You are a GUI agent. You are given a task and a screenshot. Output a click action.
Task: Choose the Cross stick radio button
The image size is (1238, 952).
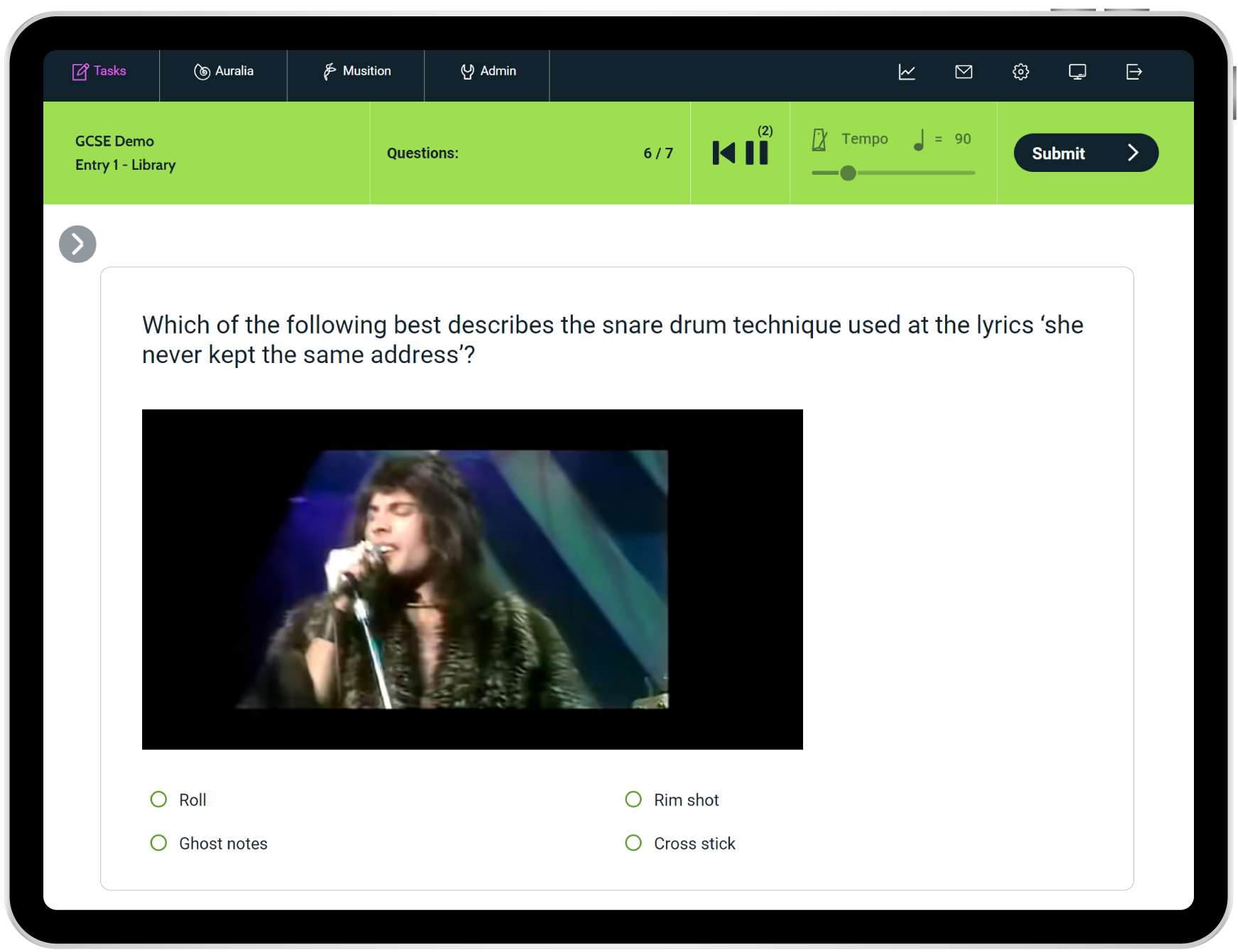click(x=633, y=843)
